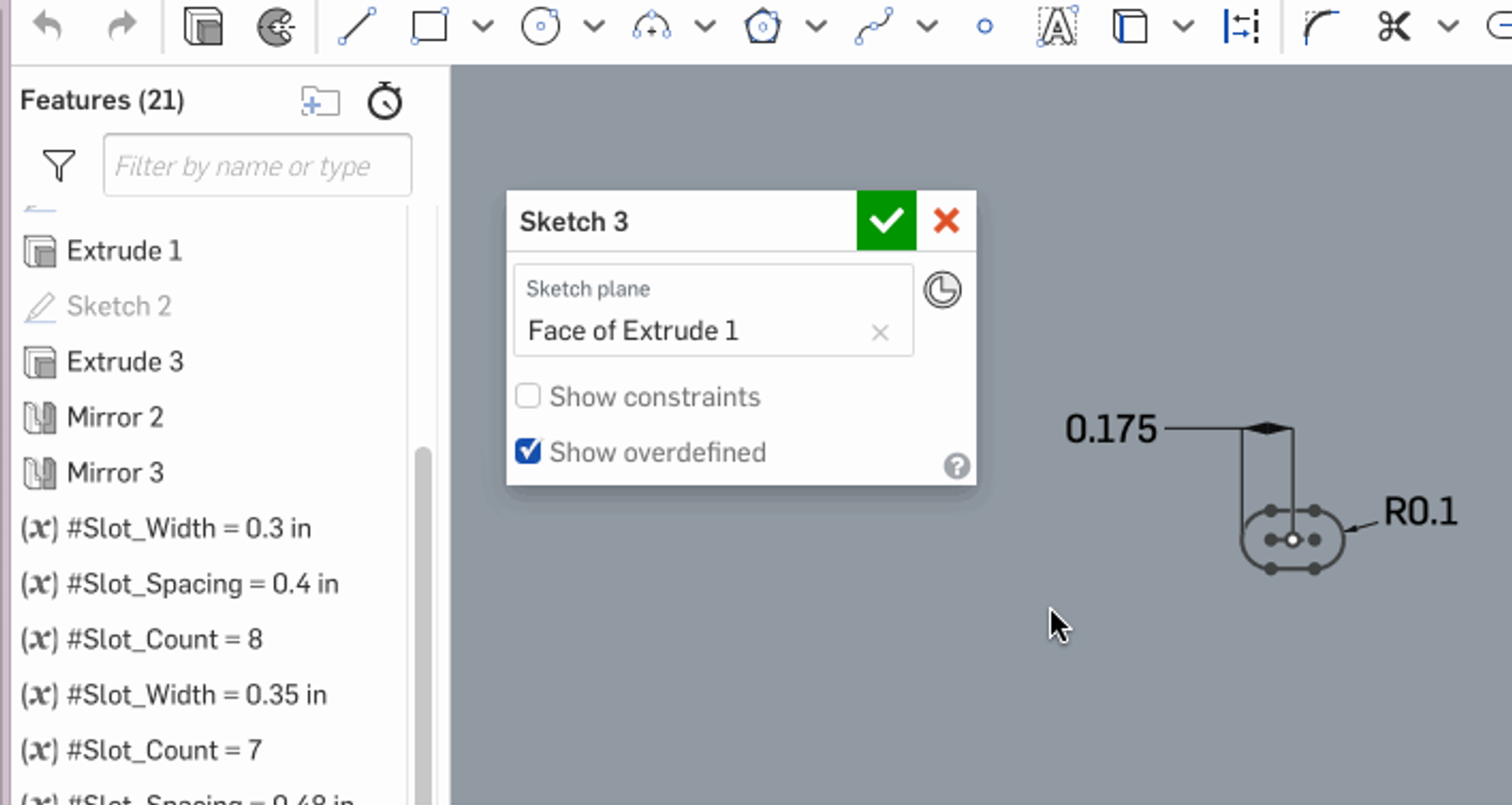The height and width of the screenshot is (805, 1512).
Task: Select the Line sketch tool
Action: tap(357, 26)
